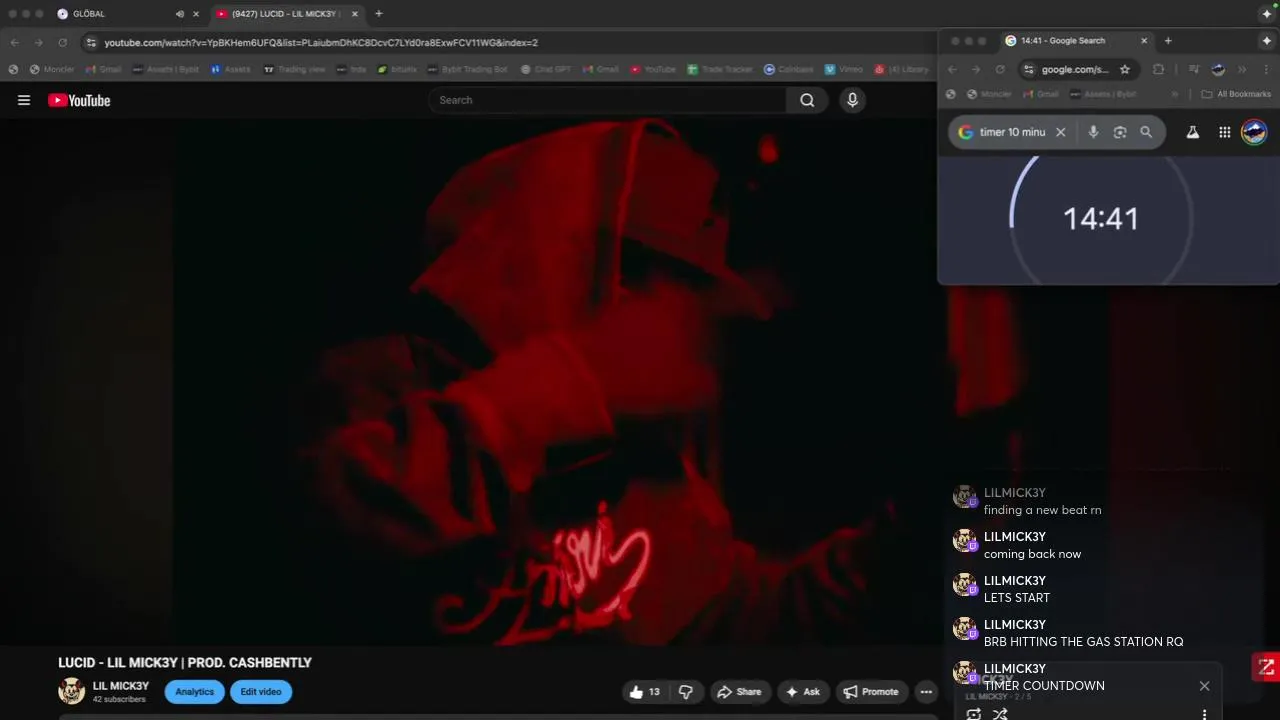Reload the YouTube page
The width and height of the screenshot is (1280, 720).
63,43
